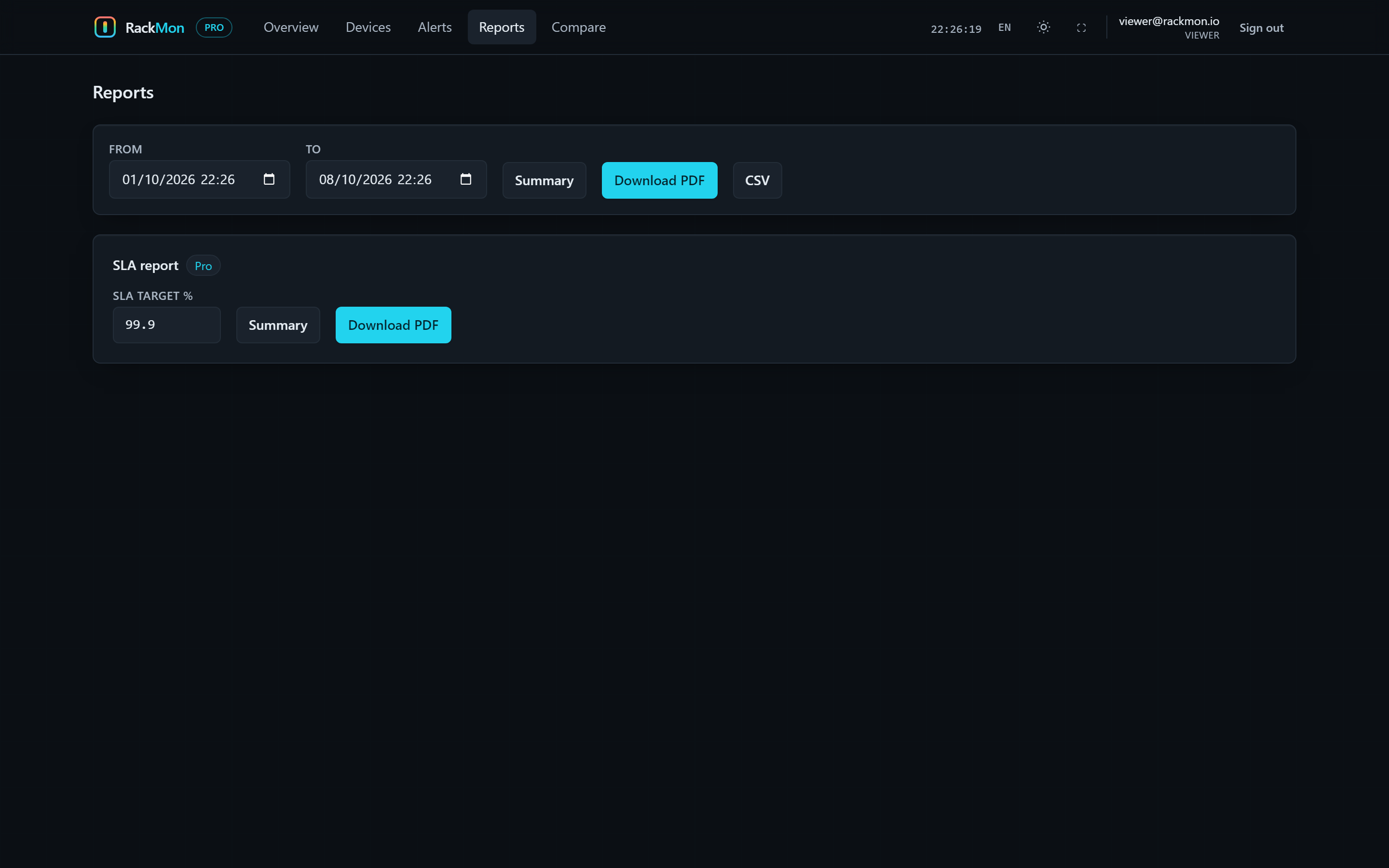Toggle the light/dark theme sun icon
This screenshot has height=868, width=1389.
1044,27
